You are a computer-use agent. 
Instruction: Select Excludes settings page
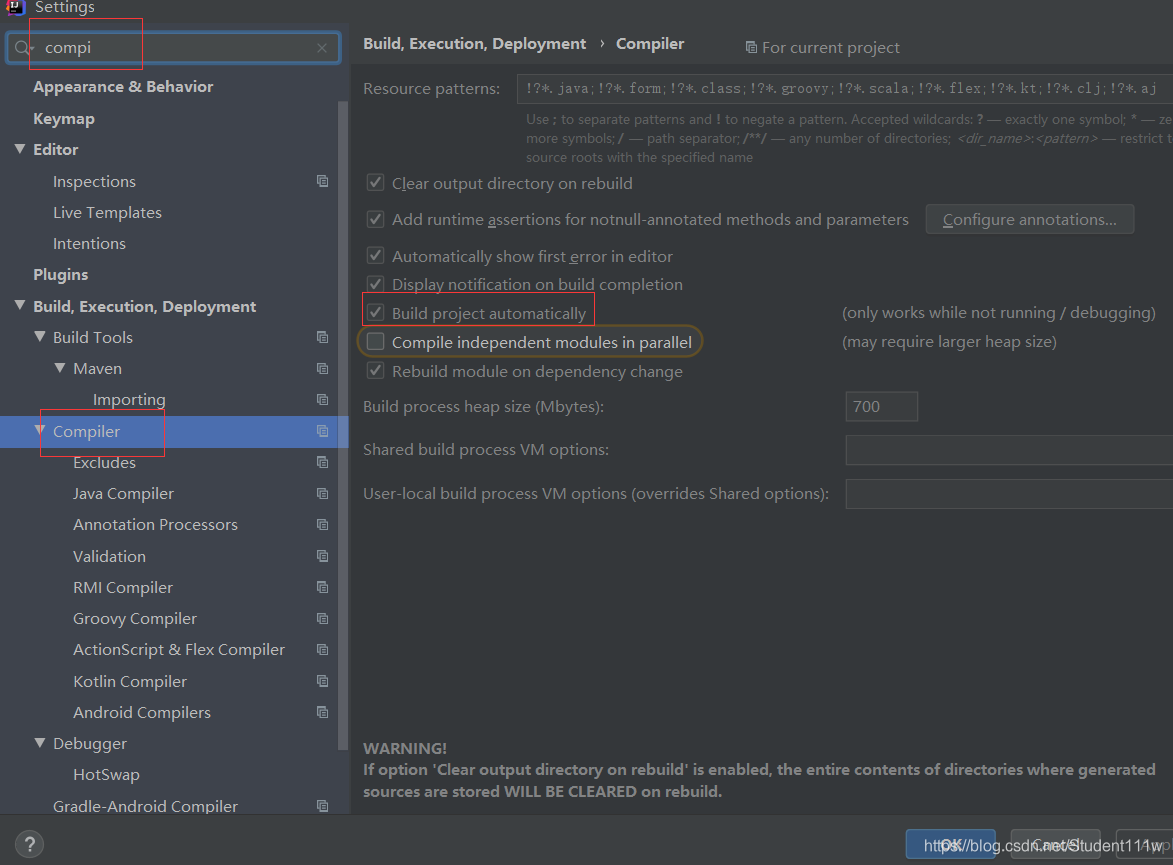[x=104, y=462]
